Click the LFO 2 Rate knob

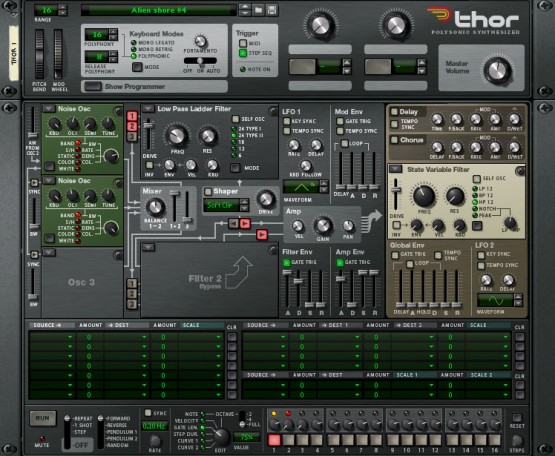point(486,280)
